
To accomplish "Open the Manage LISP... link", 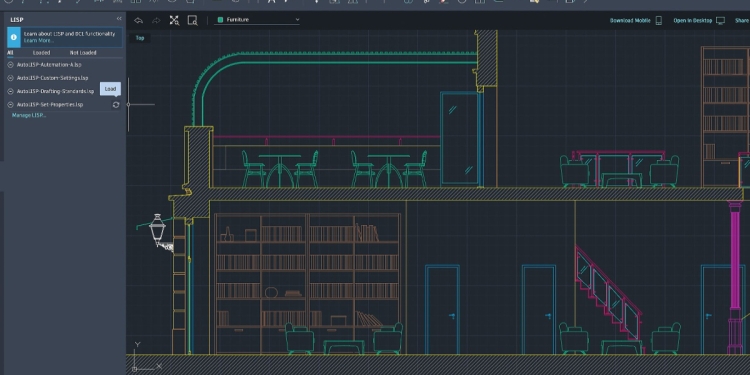I will 29,115.
